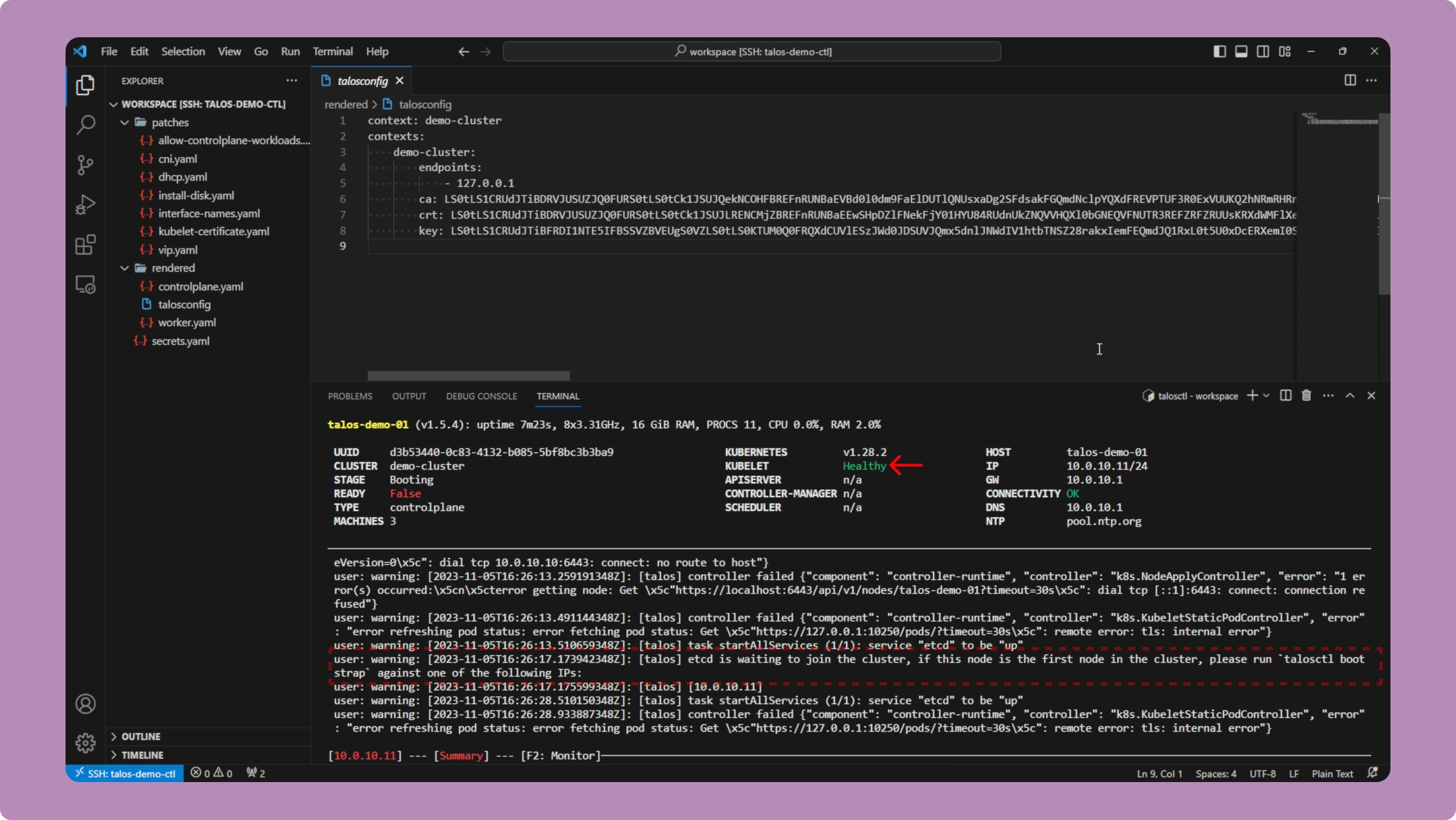Click the SSH: talos-demo-ctl remote indicator
This screenshot has height=820, width=1456.
pos(125,774)
